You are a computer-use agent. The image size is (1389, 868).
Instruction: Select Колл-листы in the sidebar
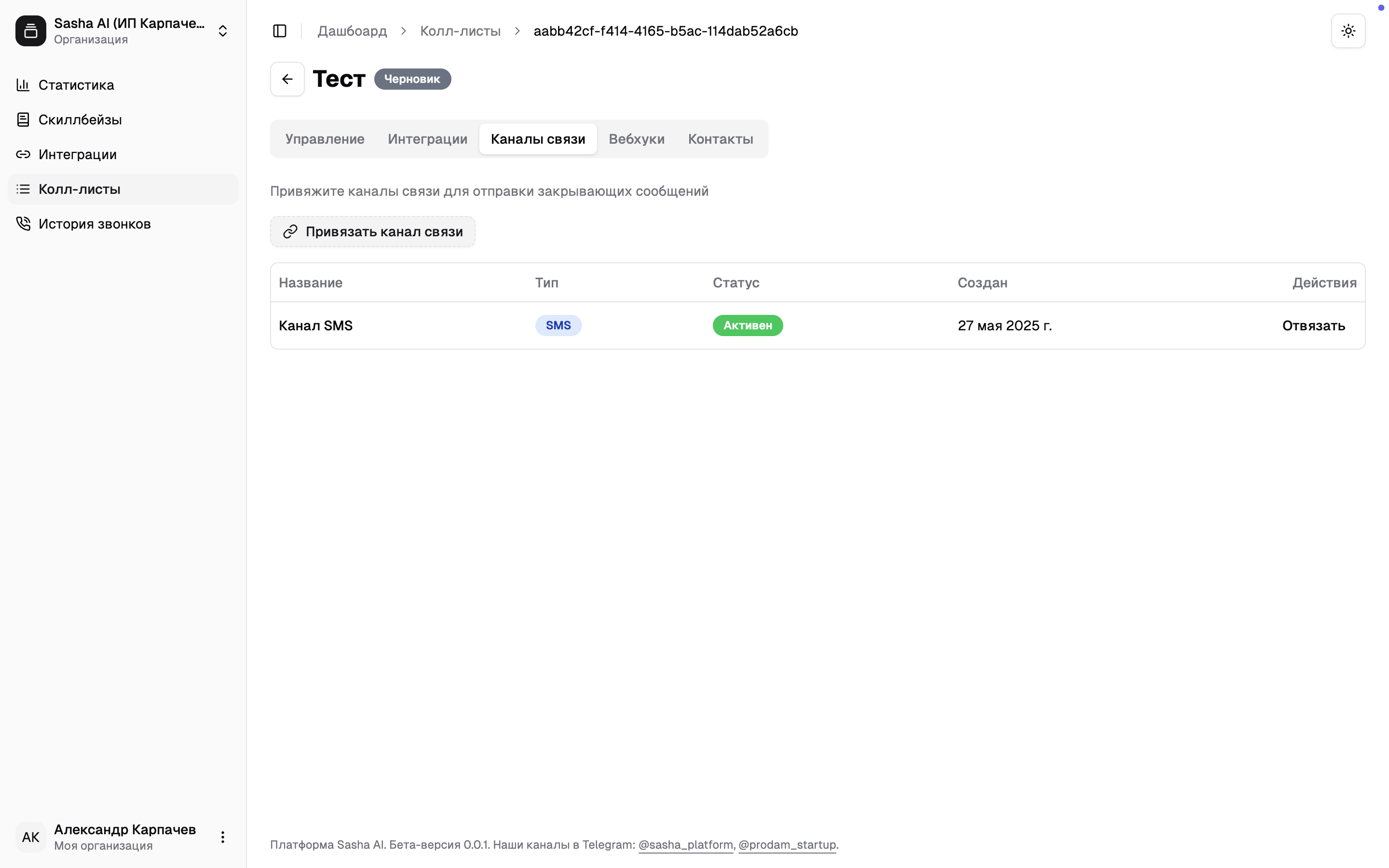(x=79, y=189)
